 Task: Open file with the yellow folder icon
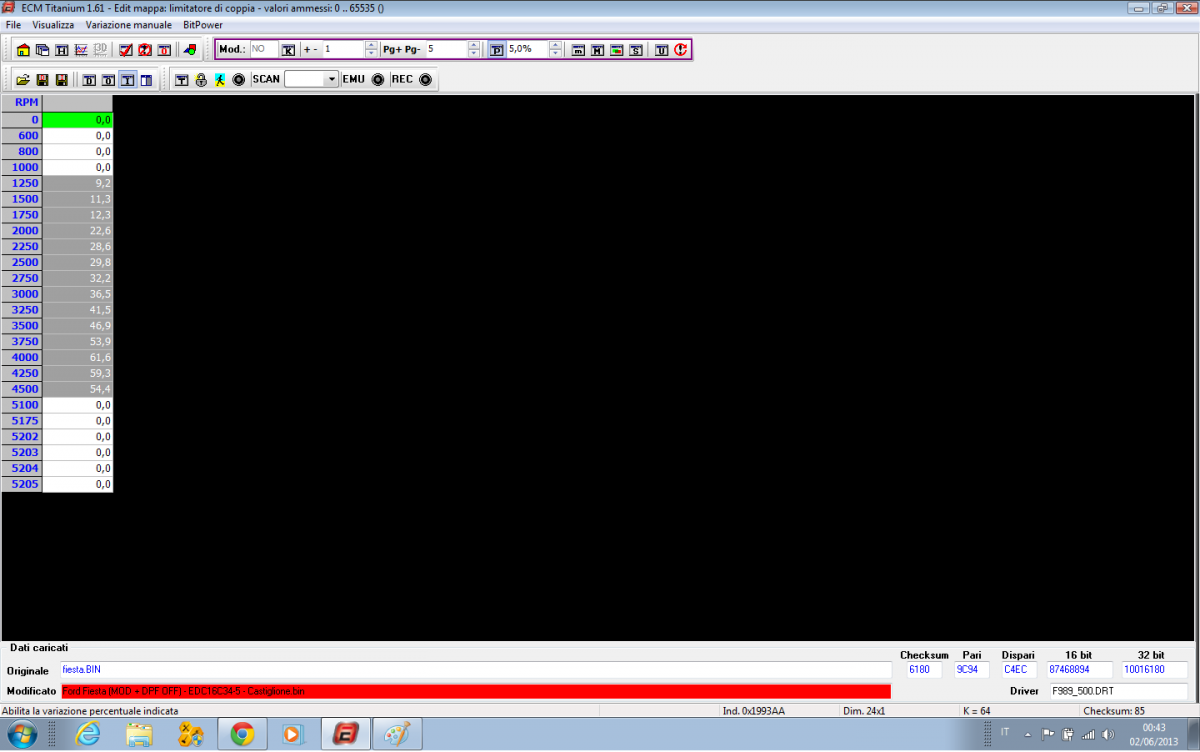coord(23,79)
